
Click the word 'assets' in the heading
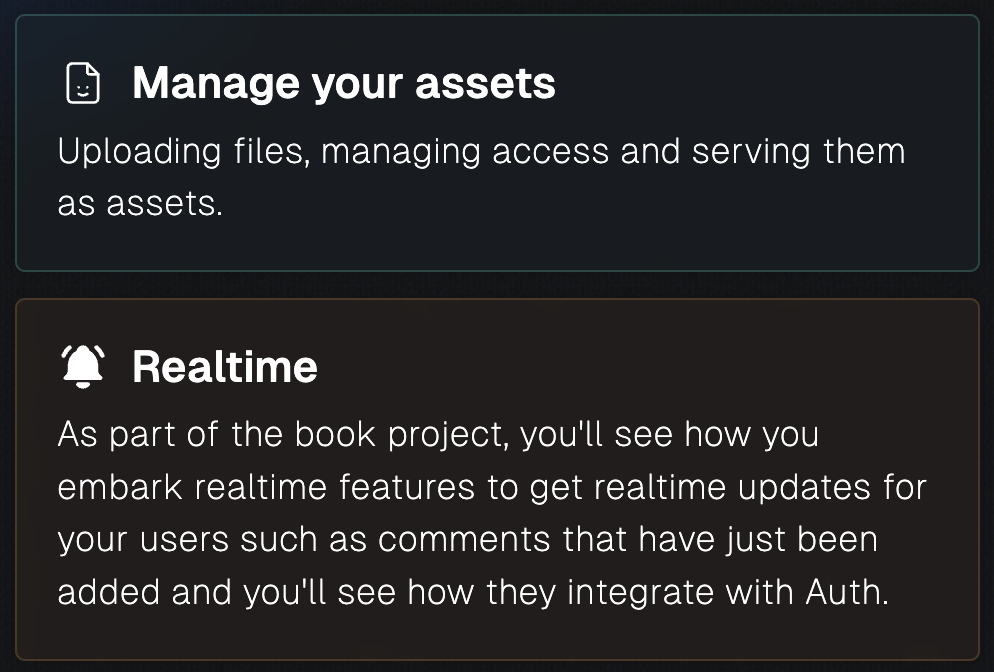(485, 84)
